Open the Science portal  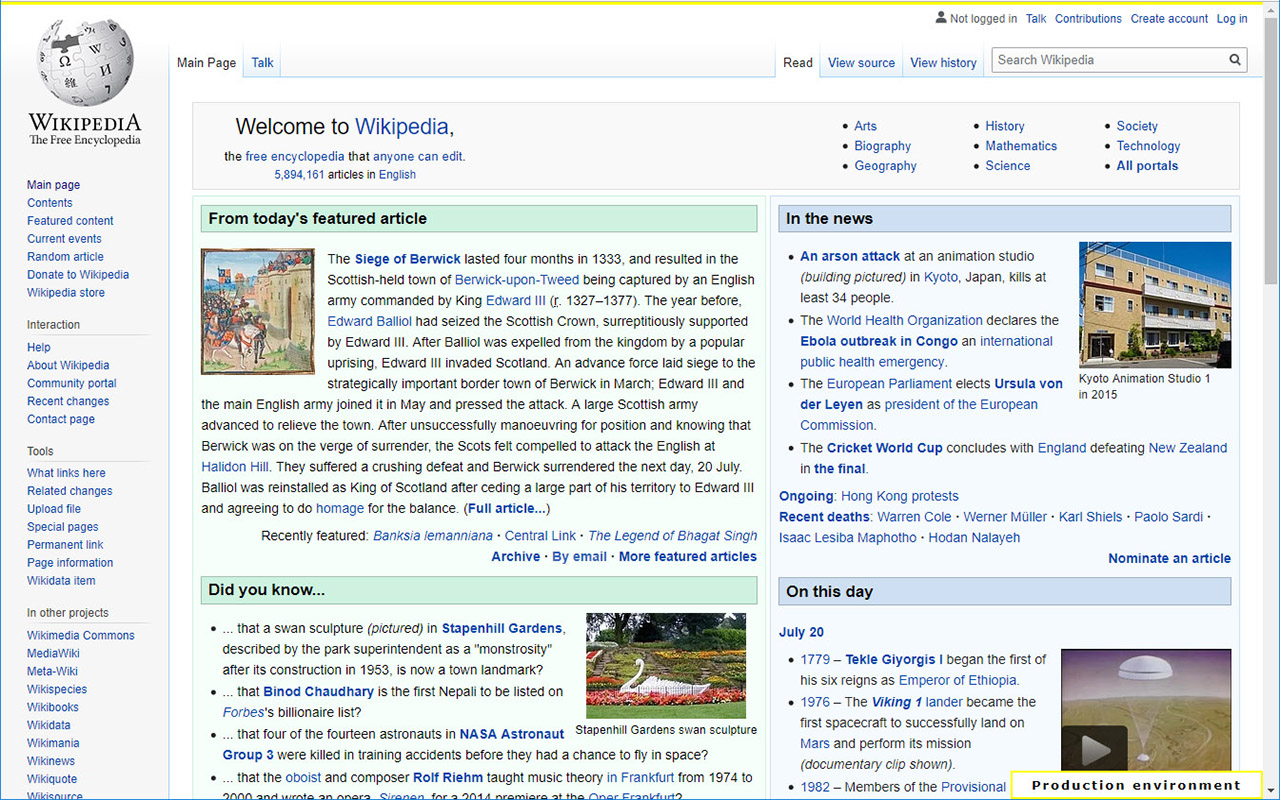click(1008, 166)
